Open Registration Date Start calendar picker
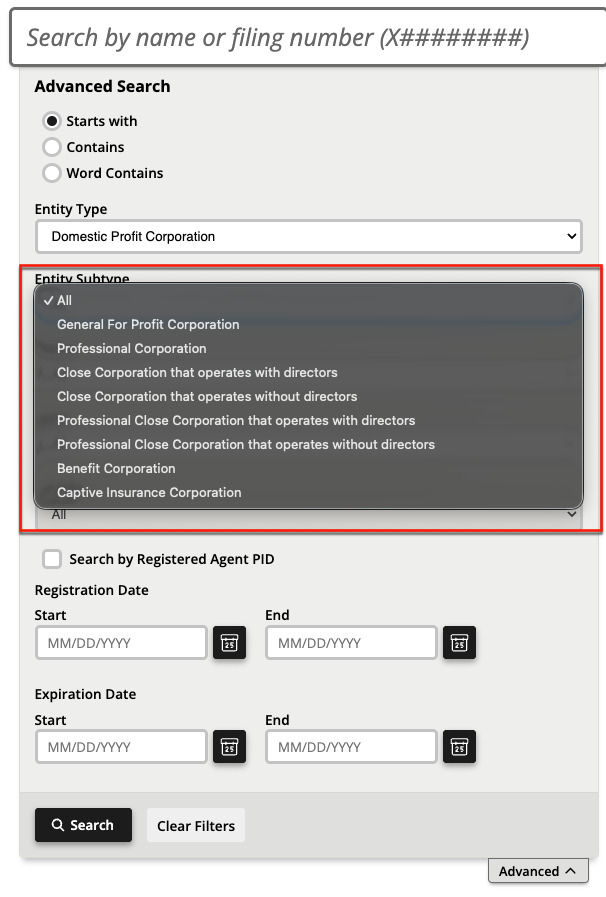Image resolution: width=606 pixels, height=897 pixels. point(229,642)
